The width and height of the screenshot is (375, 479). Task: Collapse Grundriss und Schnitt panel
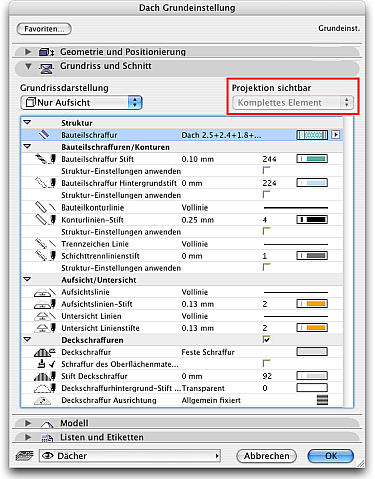tap(28, 66)
